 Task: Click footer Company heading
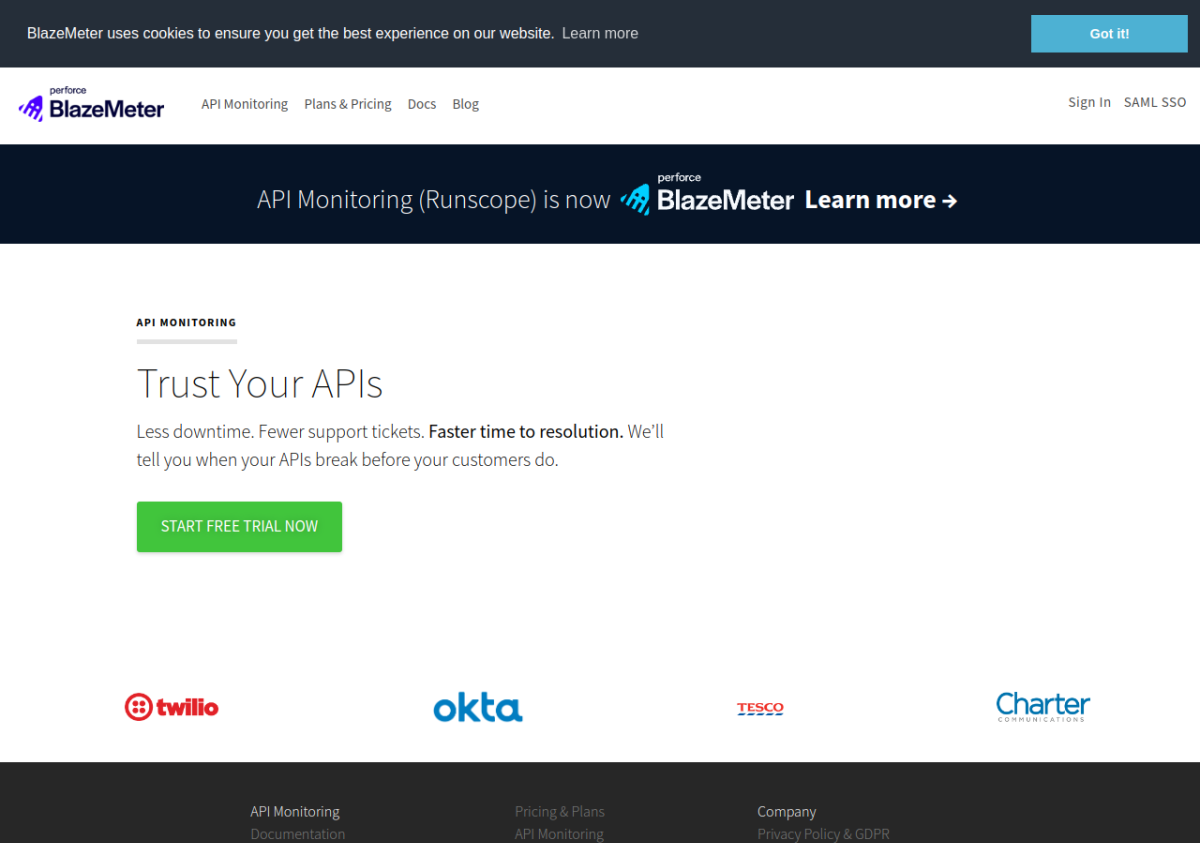coord(787,812)
